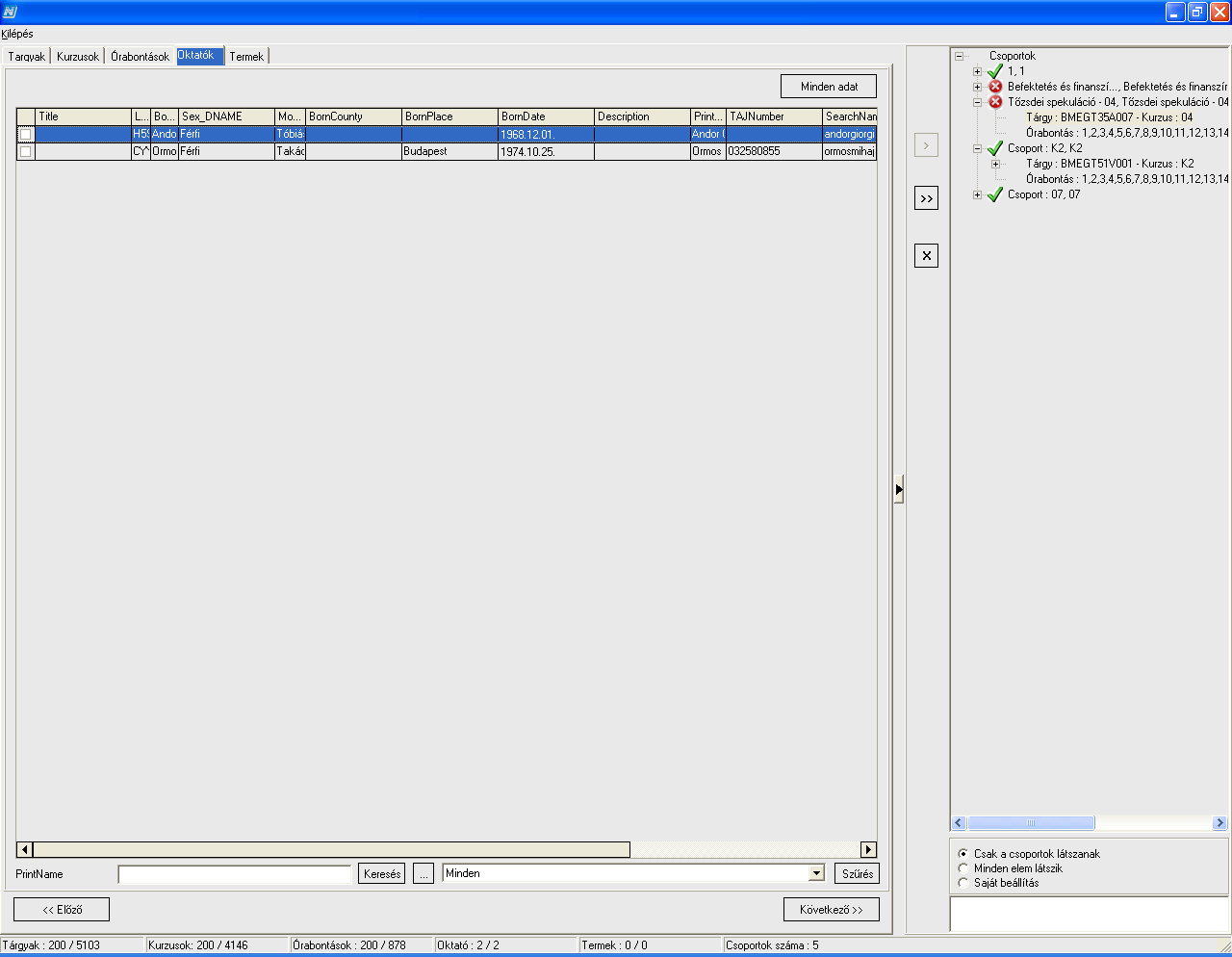Click the BornCounty column header
1232x957 pixels.
tap(353, 116)
